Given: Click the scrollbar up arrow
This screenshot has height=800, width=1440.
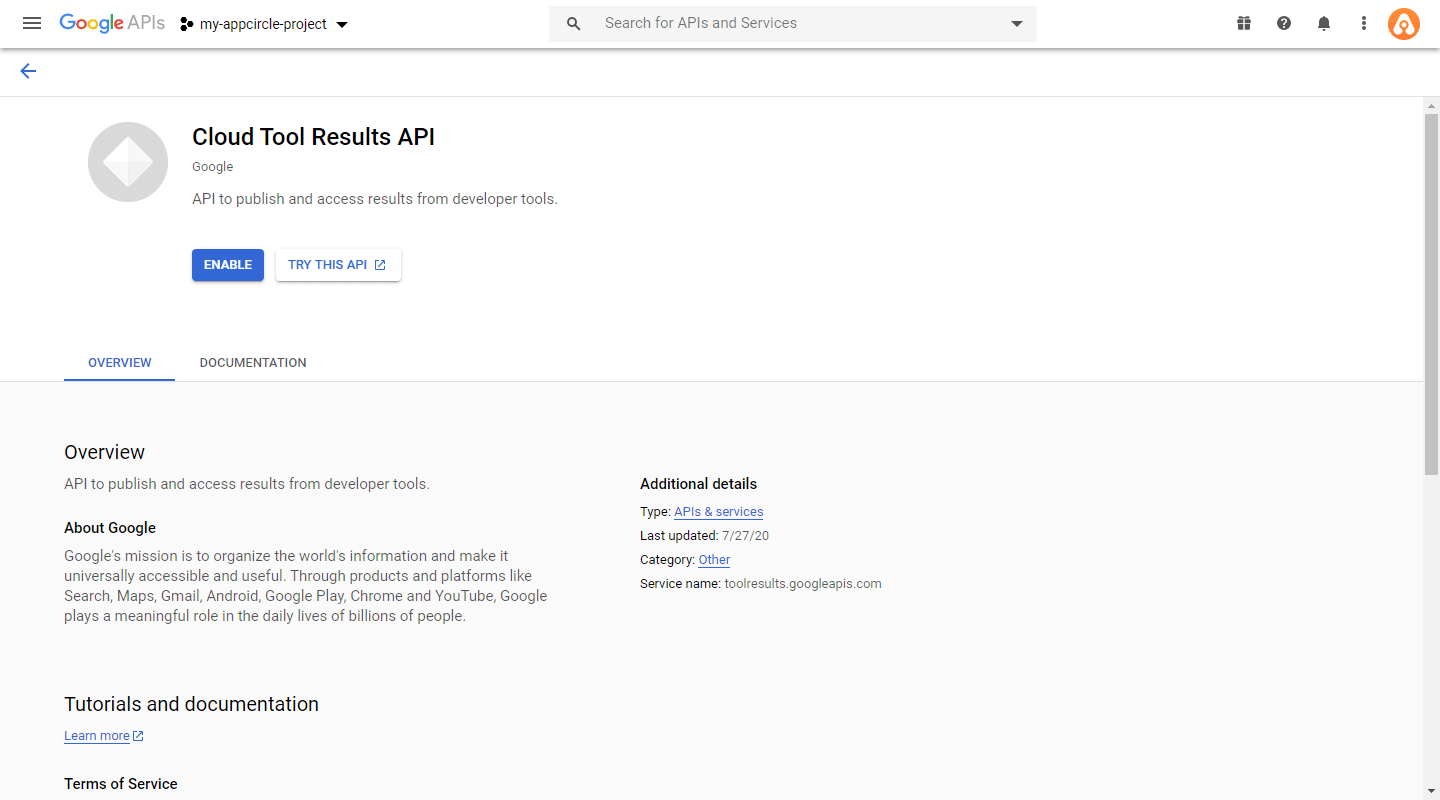Looking at the screenshot, I should pyautogui.click(x=1432, y=105).
